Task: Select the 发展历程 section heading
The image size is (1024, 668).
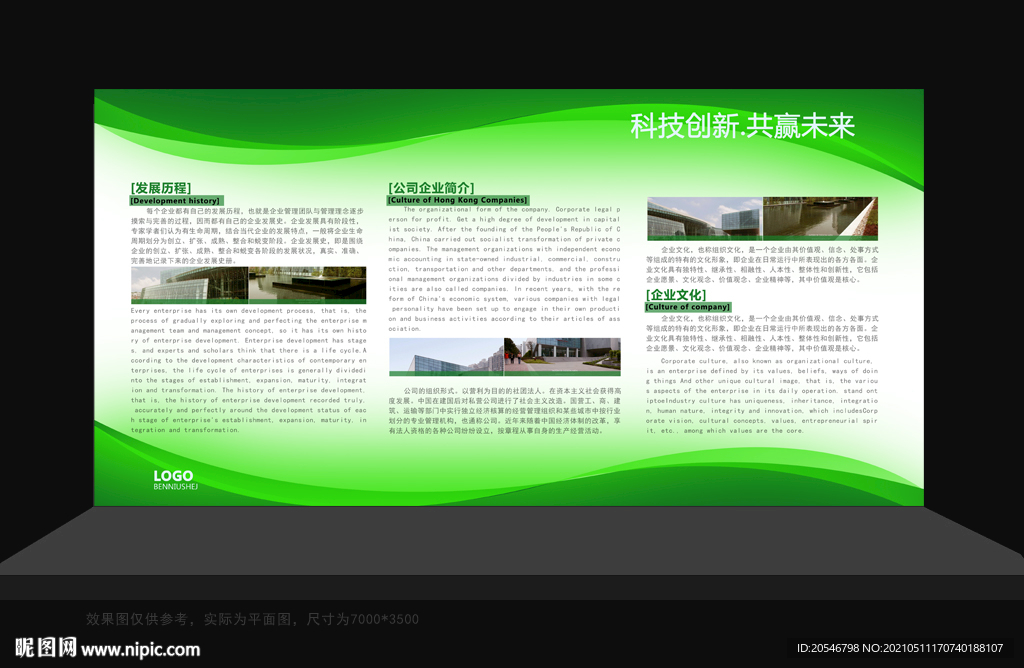Action: point(161,188)
